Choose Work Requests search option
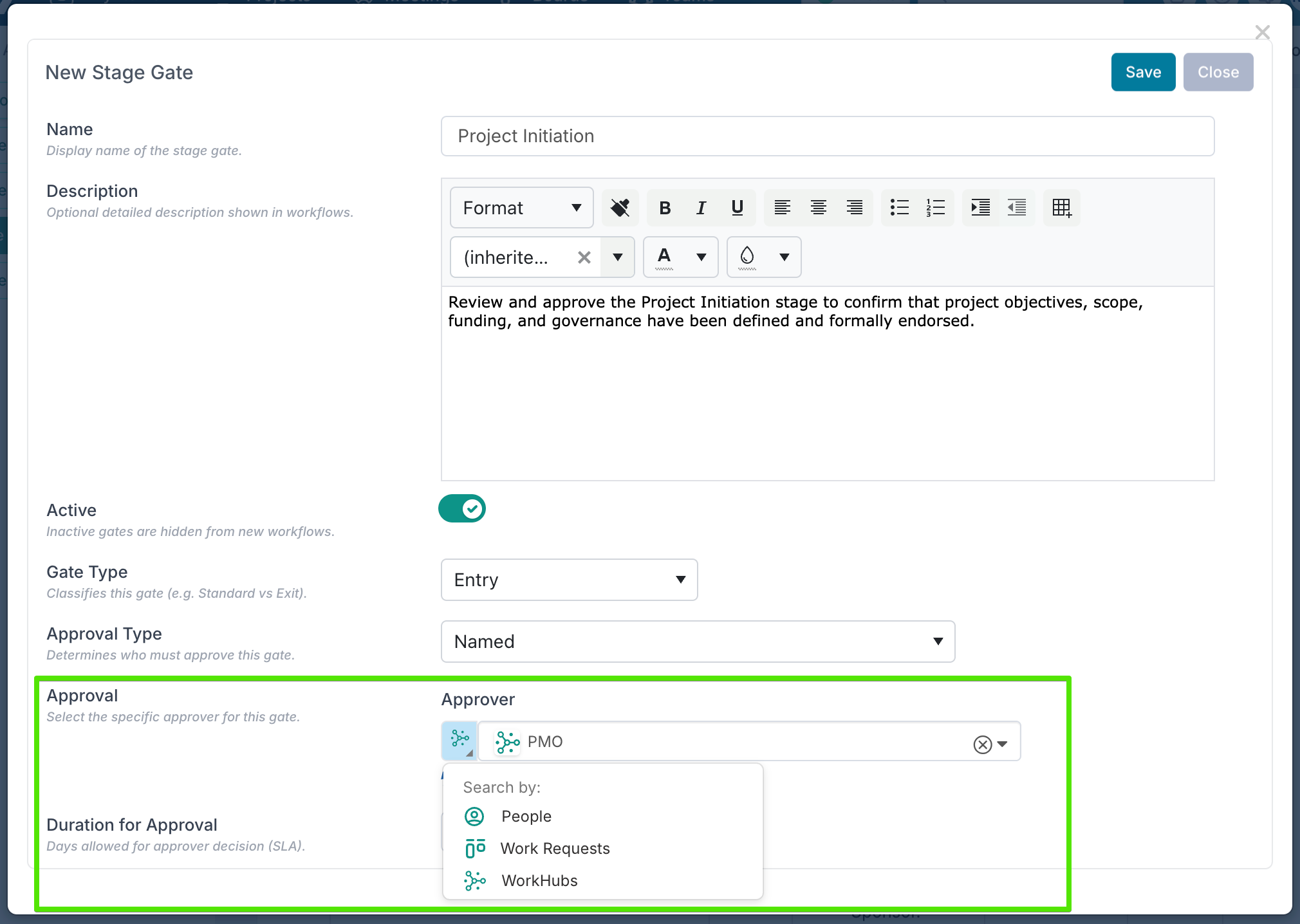 [x=554, y=849]
